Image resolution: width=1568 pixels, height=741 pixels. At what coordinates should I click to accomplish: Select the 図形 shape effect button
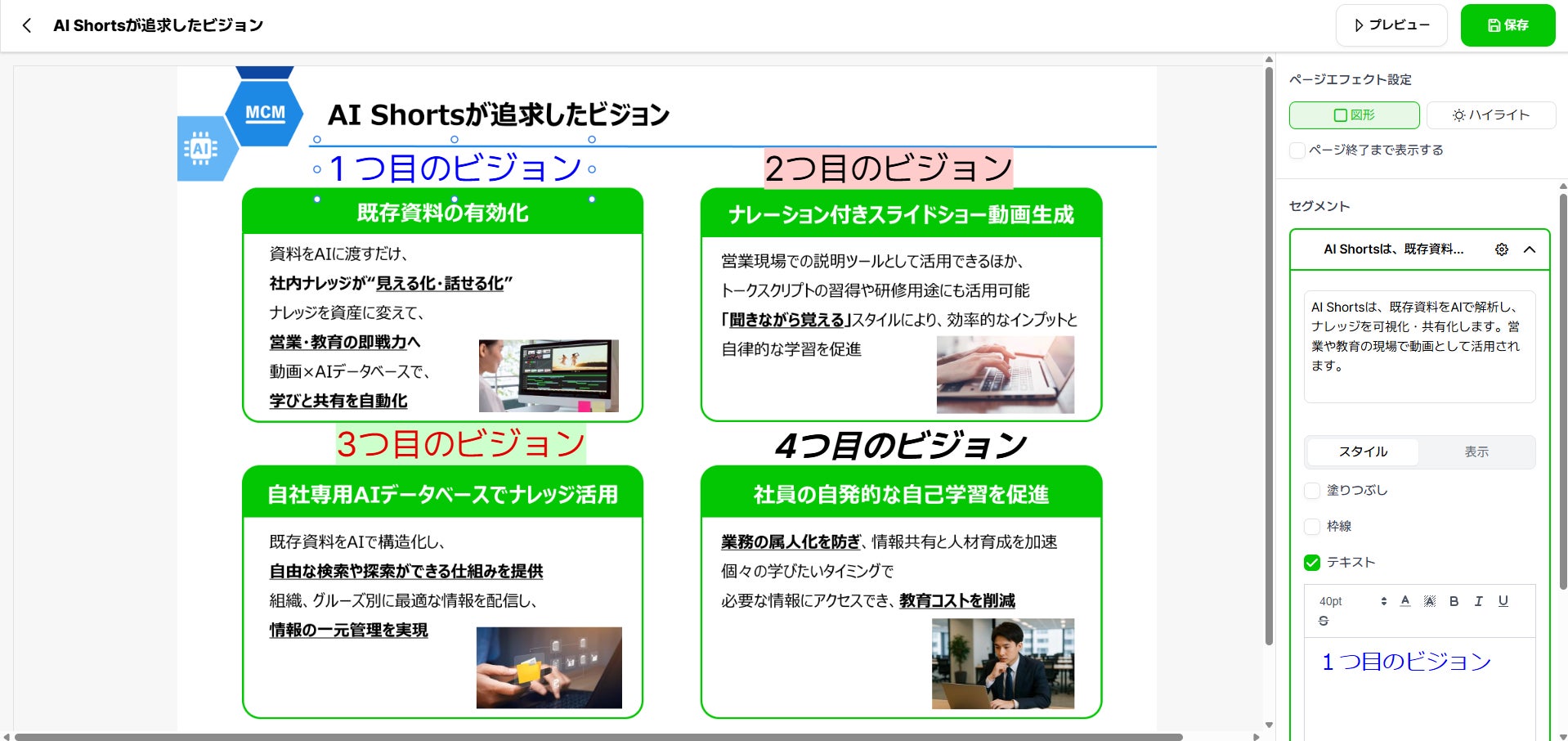1354,115
